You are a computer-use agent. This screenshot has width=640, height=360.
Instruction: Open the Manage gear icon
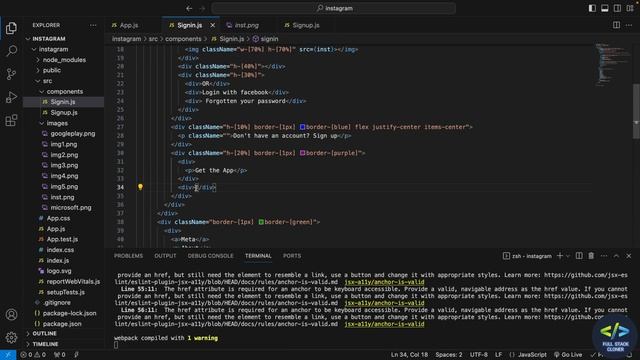click(11, 337)
